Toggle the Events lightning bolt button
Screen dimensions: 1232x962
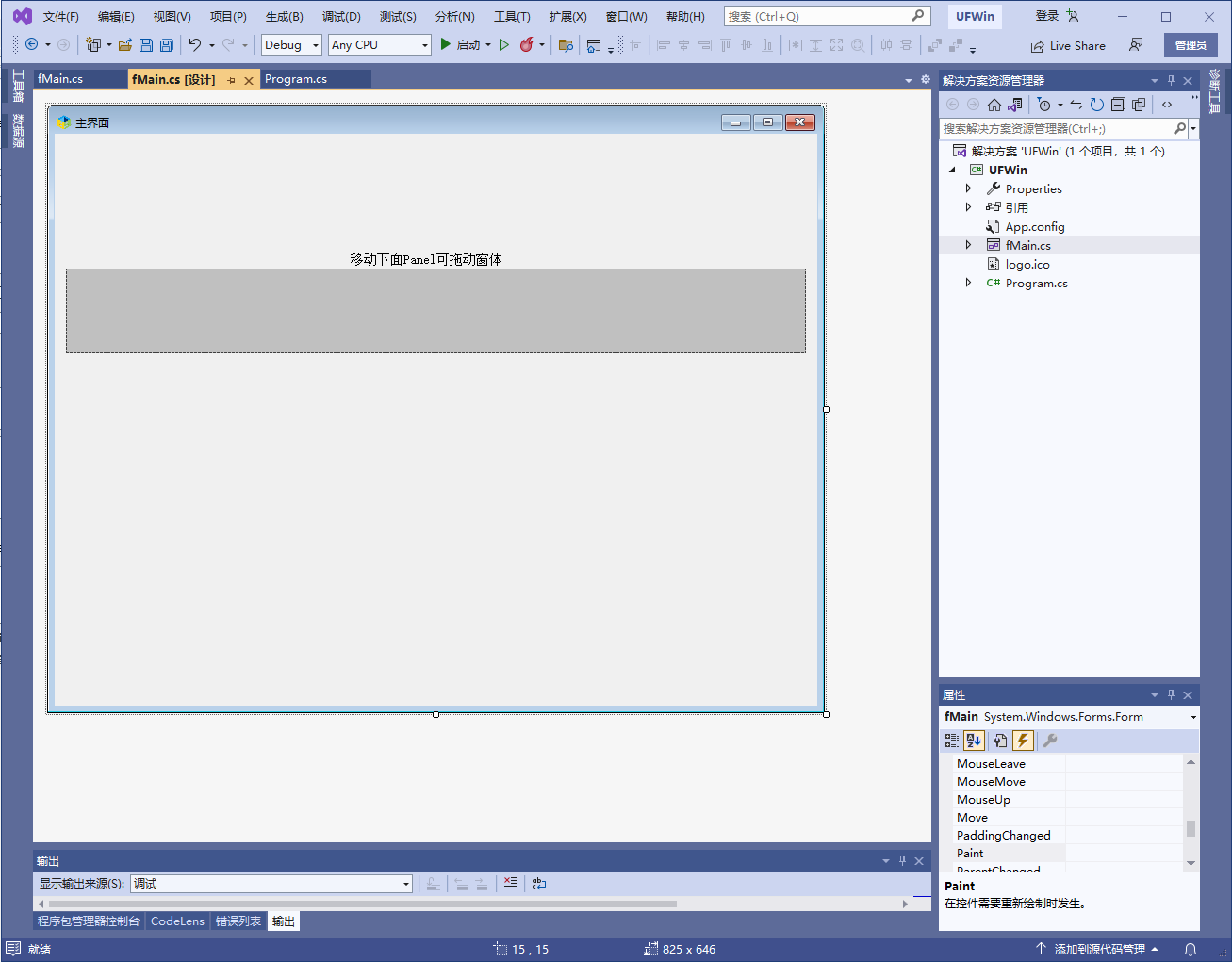coord(1023,741)
